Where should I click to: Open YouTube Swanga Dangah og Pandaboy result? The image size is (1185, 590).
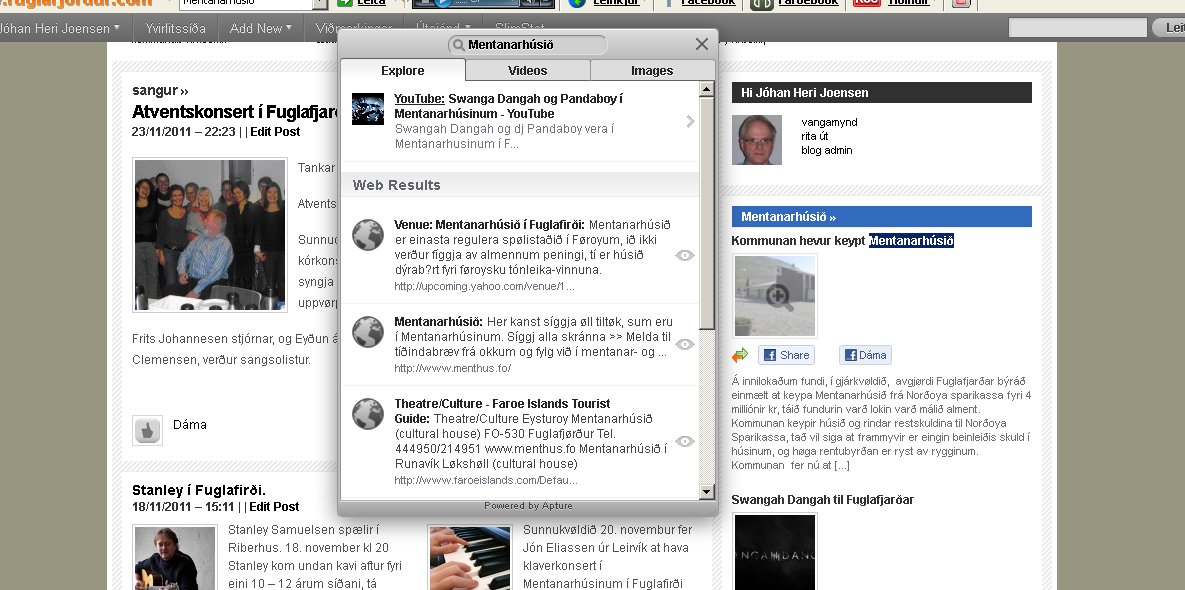click(x=509, y=107)
